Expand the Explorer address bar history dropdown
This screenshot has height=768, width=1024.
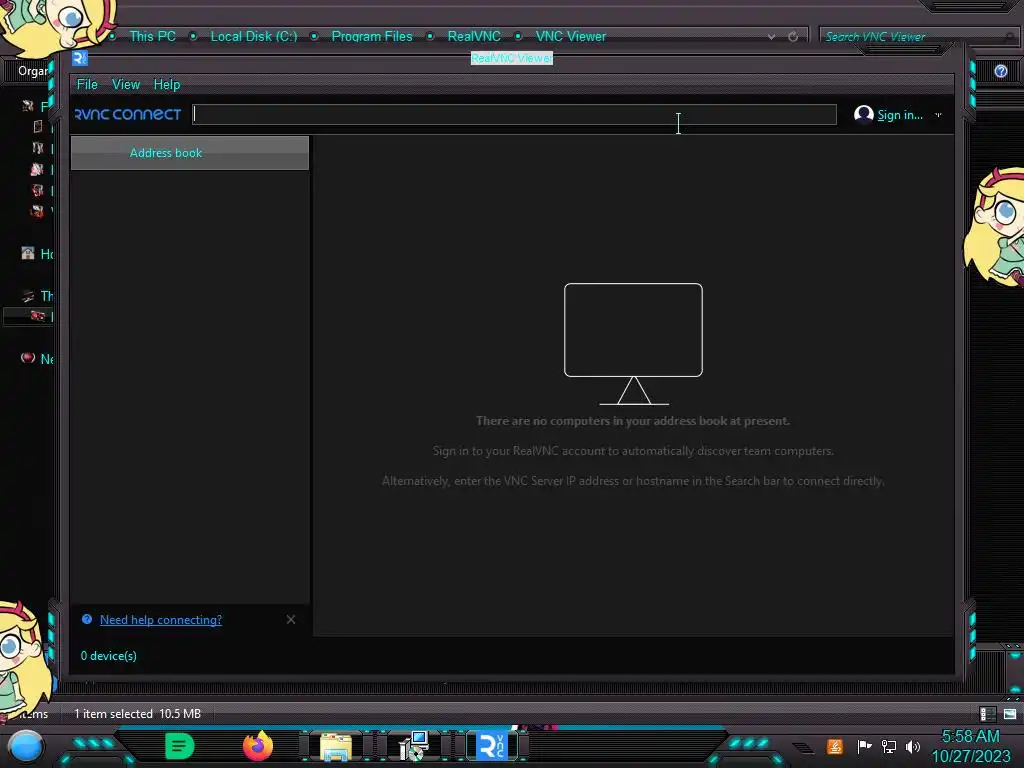click(771, 37)
